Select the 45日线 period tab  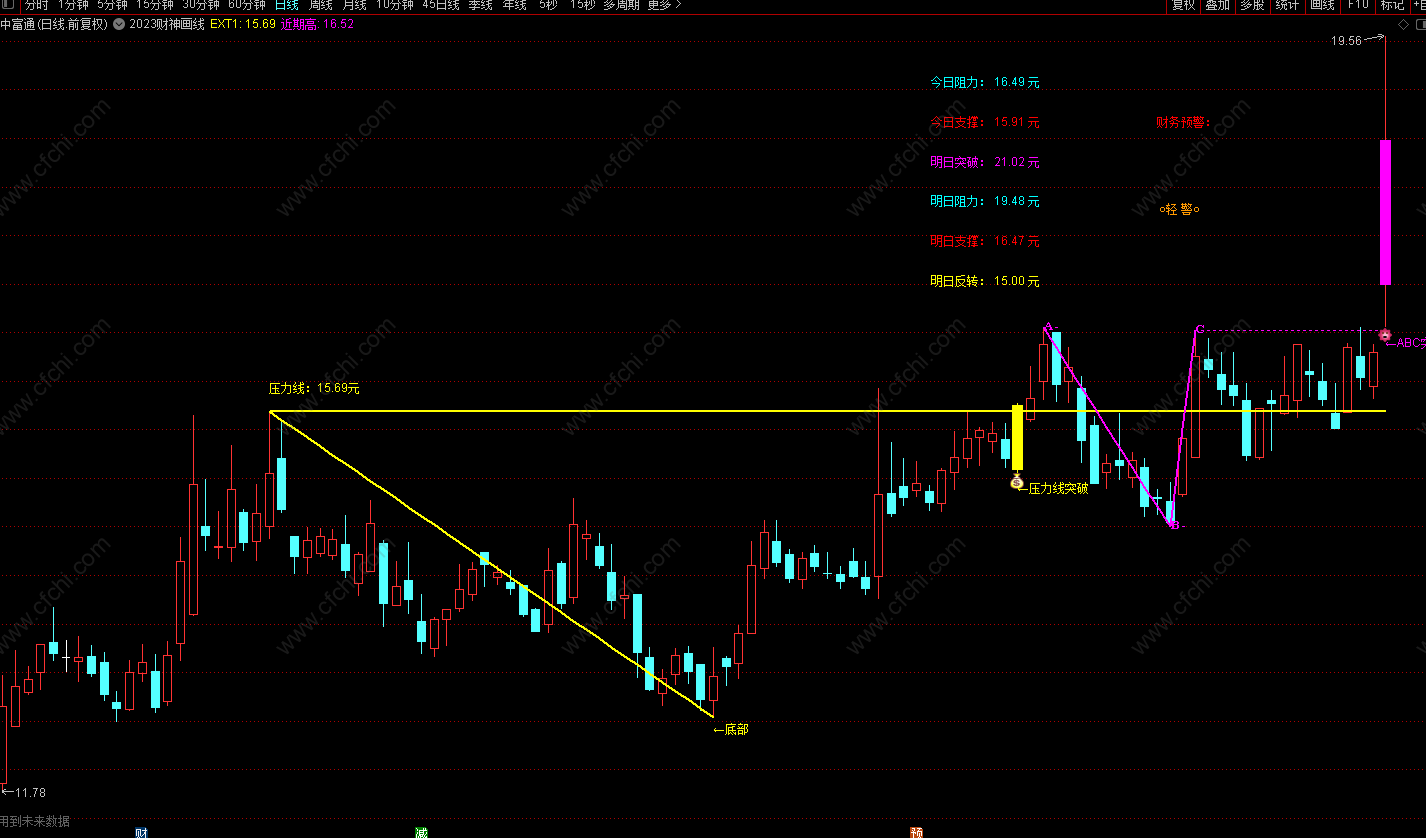[x=441, y=5]
